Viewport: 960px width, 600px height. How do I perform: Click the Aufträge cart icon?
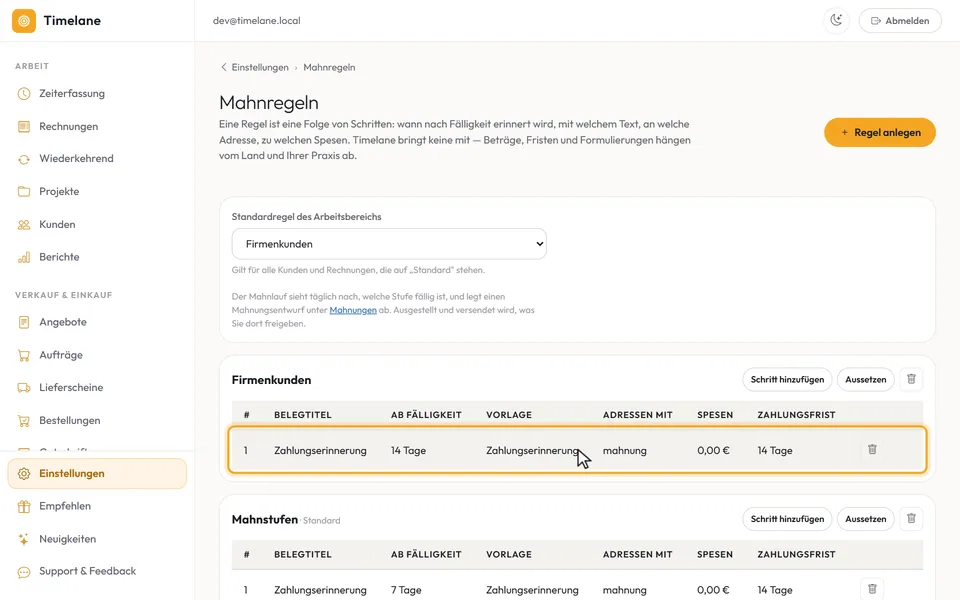pos(24,355)
